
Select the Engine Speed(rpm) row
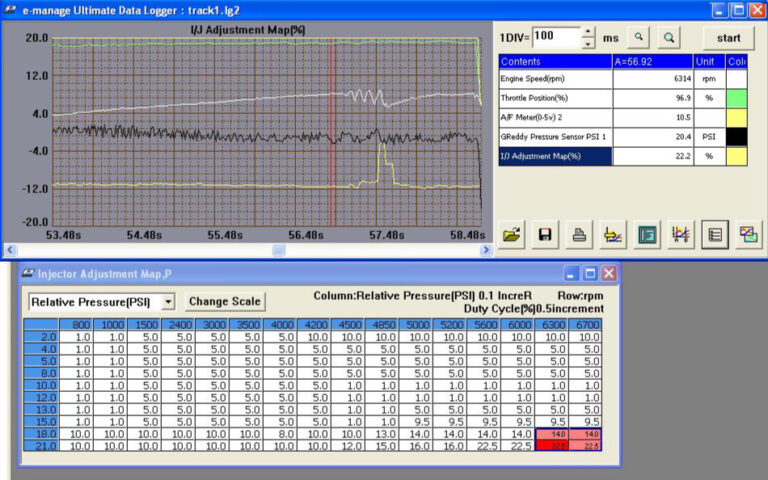[x=555, y=78]
